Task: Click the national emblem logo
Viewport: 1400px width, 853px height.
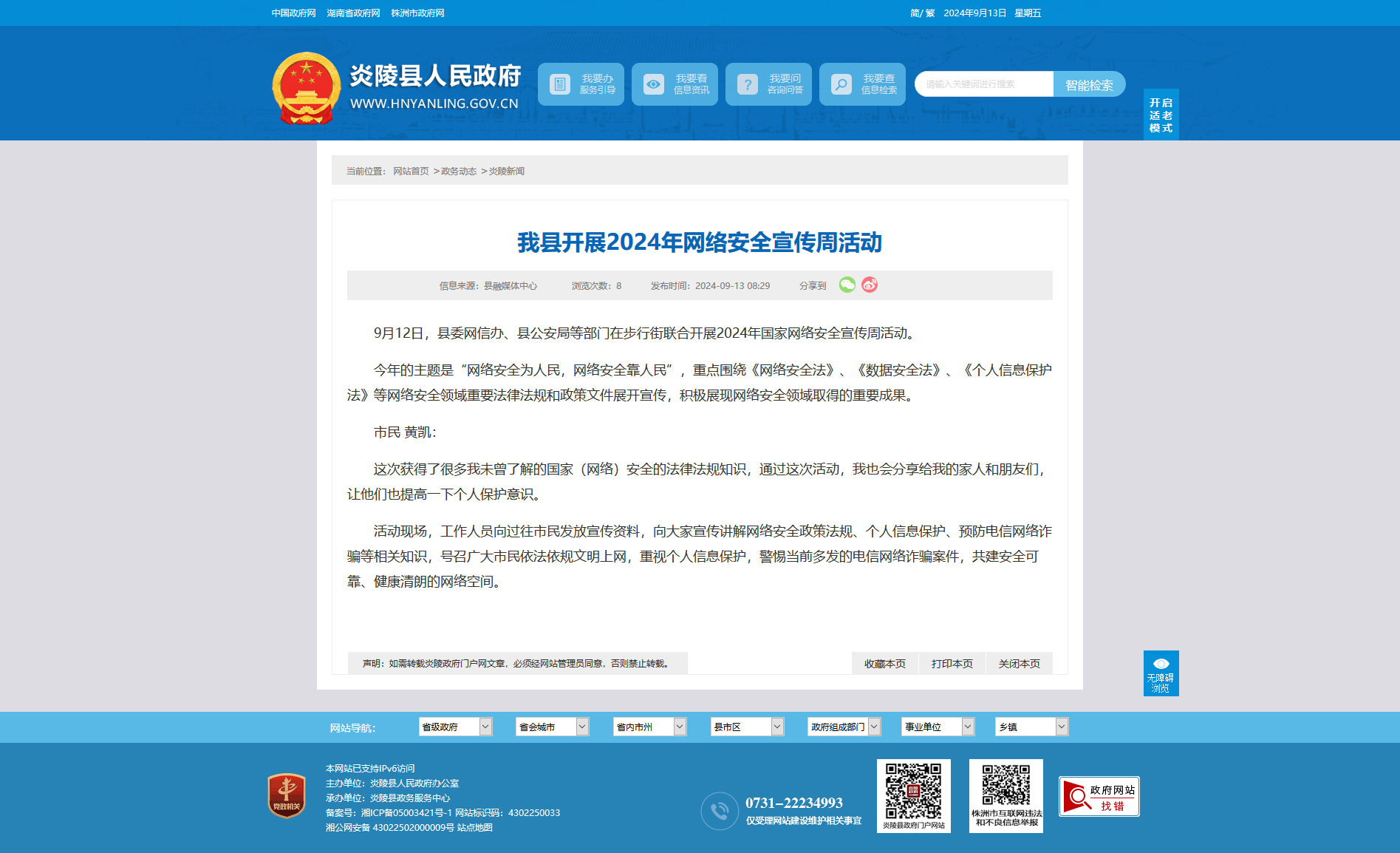Action: (306, 87)
